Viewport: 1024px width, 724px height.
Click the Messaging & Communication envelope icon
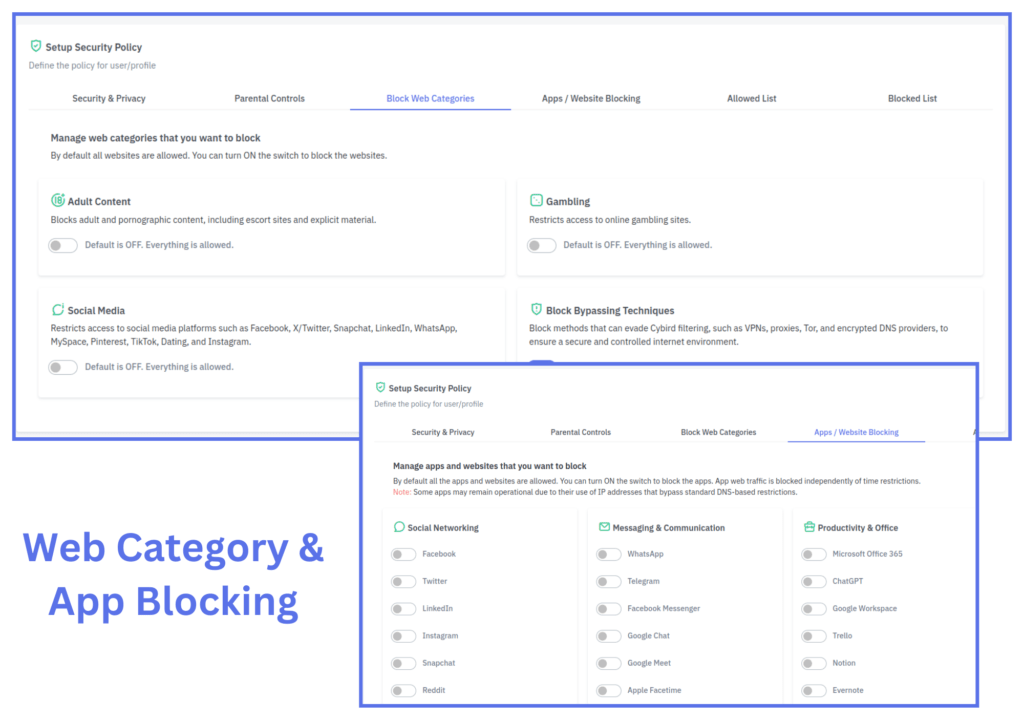click(604, 527)
